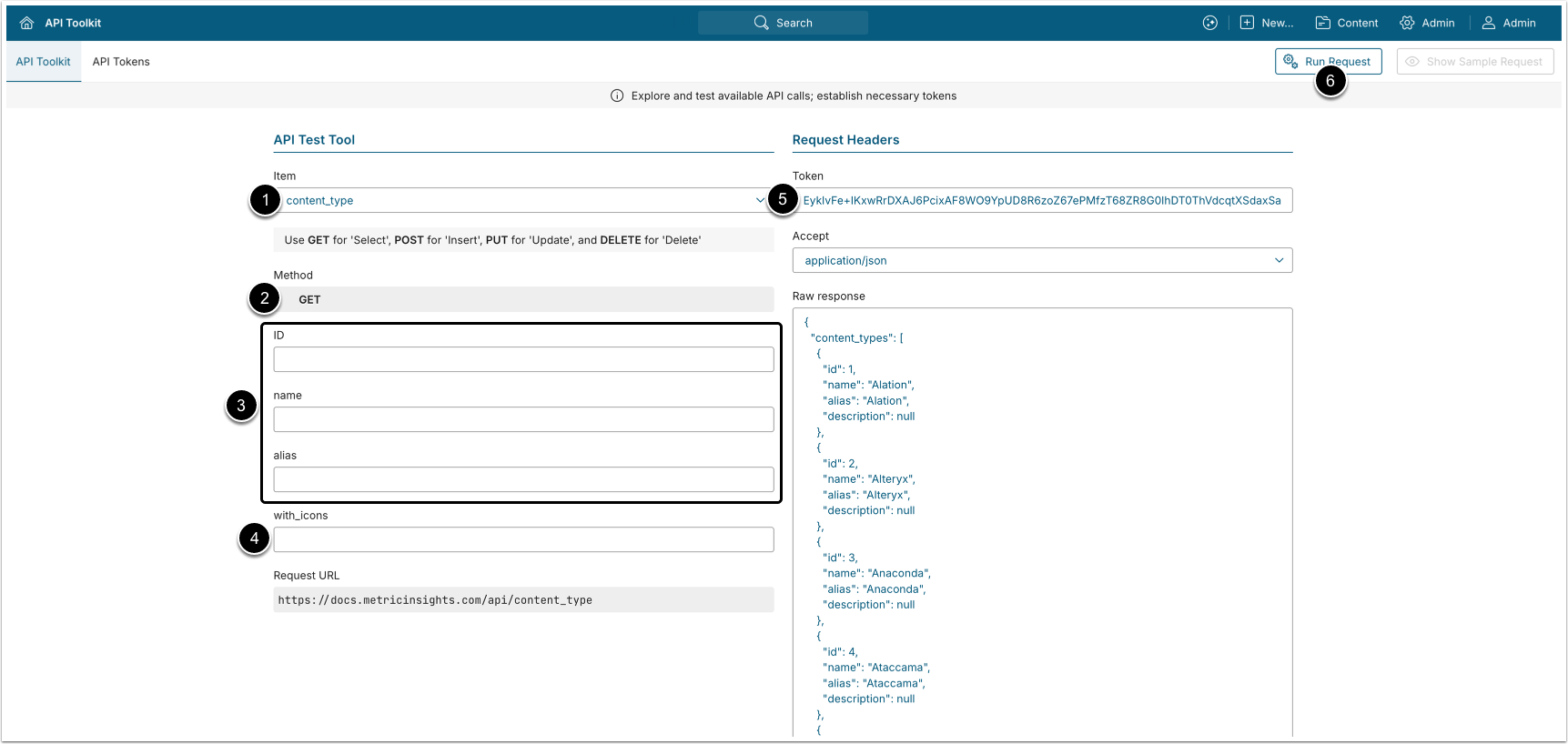Click the with_icons input field

pos(523,539)
